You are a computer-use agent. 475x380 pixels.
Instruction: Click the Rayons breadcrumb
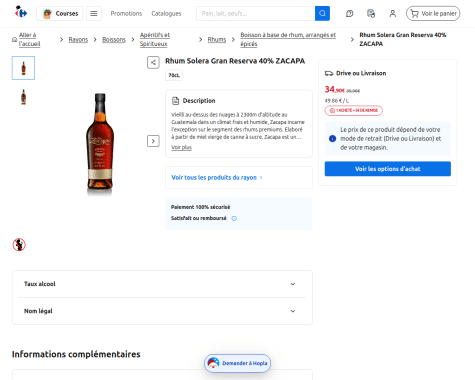point(78,40)
